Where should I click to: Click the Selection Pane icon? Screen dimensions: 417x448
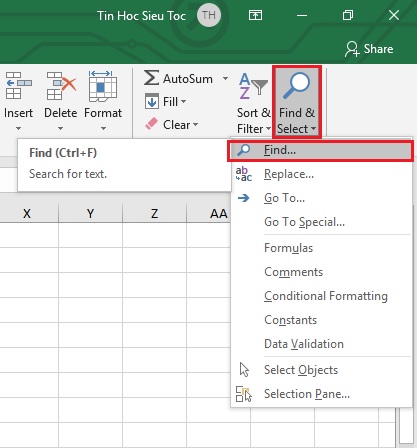[244, 394]
